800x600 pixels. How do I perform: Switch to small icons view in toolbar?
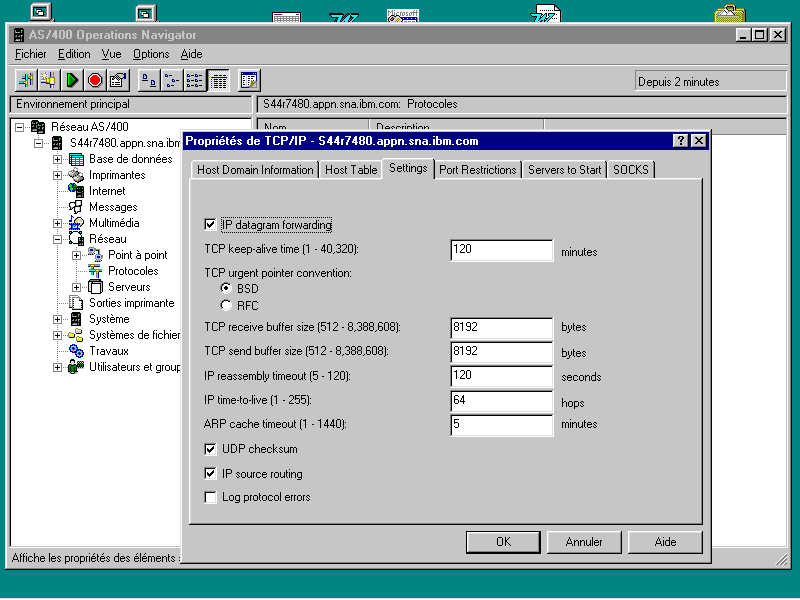(x=171, y=80)
